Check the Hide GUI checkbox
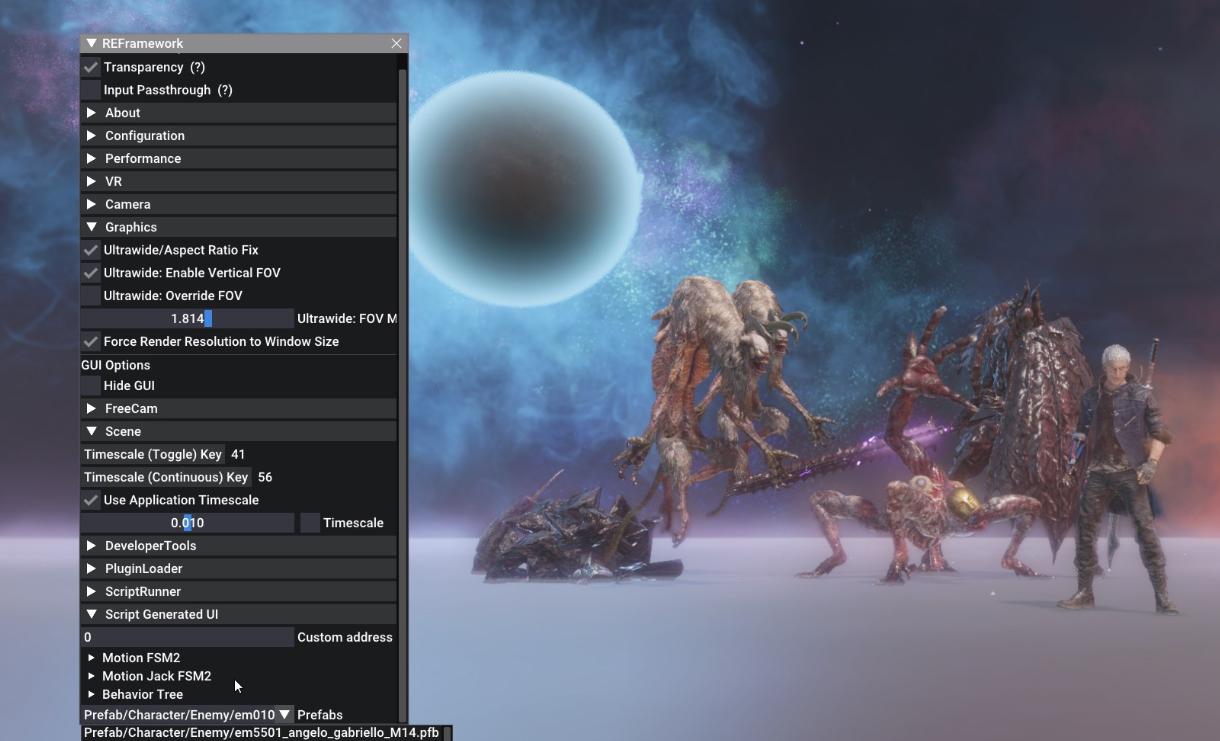The height and width of the screenshot is (741, 1220). 91,386
